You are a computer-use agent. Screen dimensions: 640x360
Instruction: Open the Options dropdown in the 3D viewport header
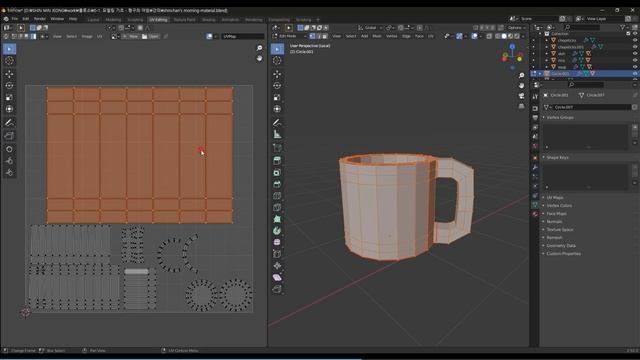point(517,28)
